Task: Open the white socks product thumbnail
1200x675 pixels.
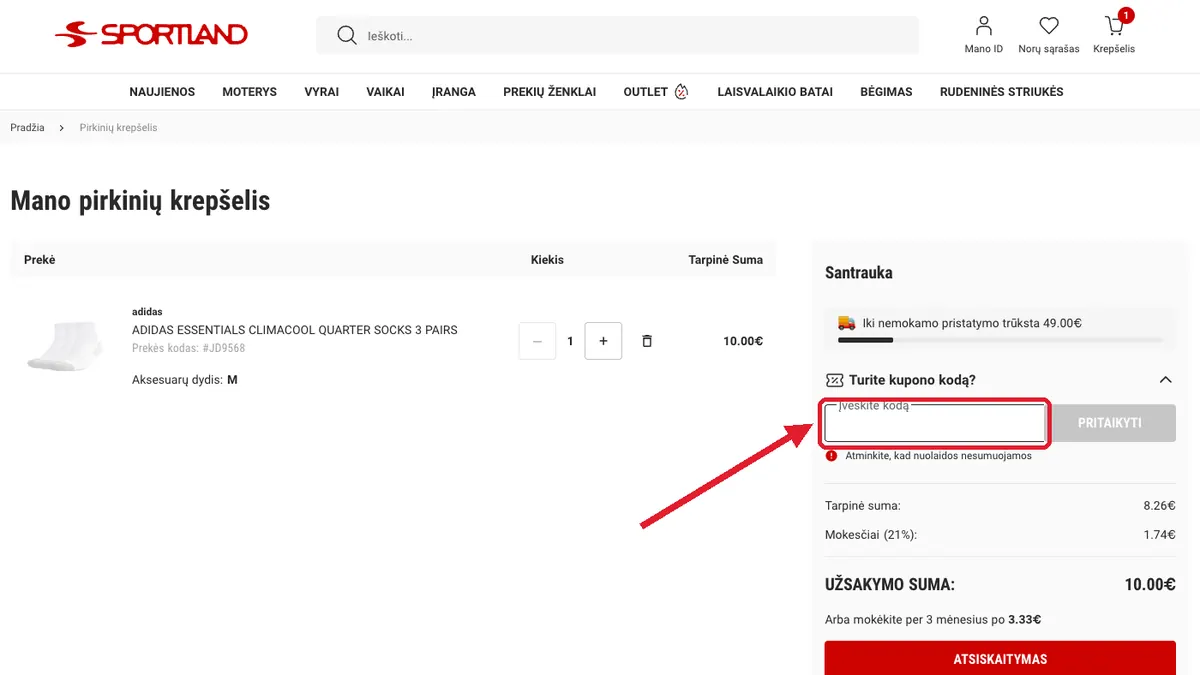Action: click(x=63, y=347)
